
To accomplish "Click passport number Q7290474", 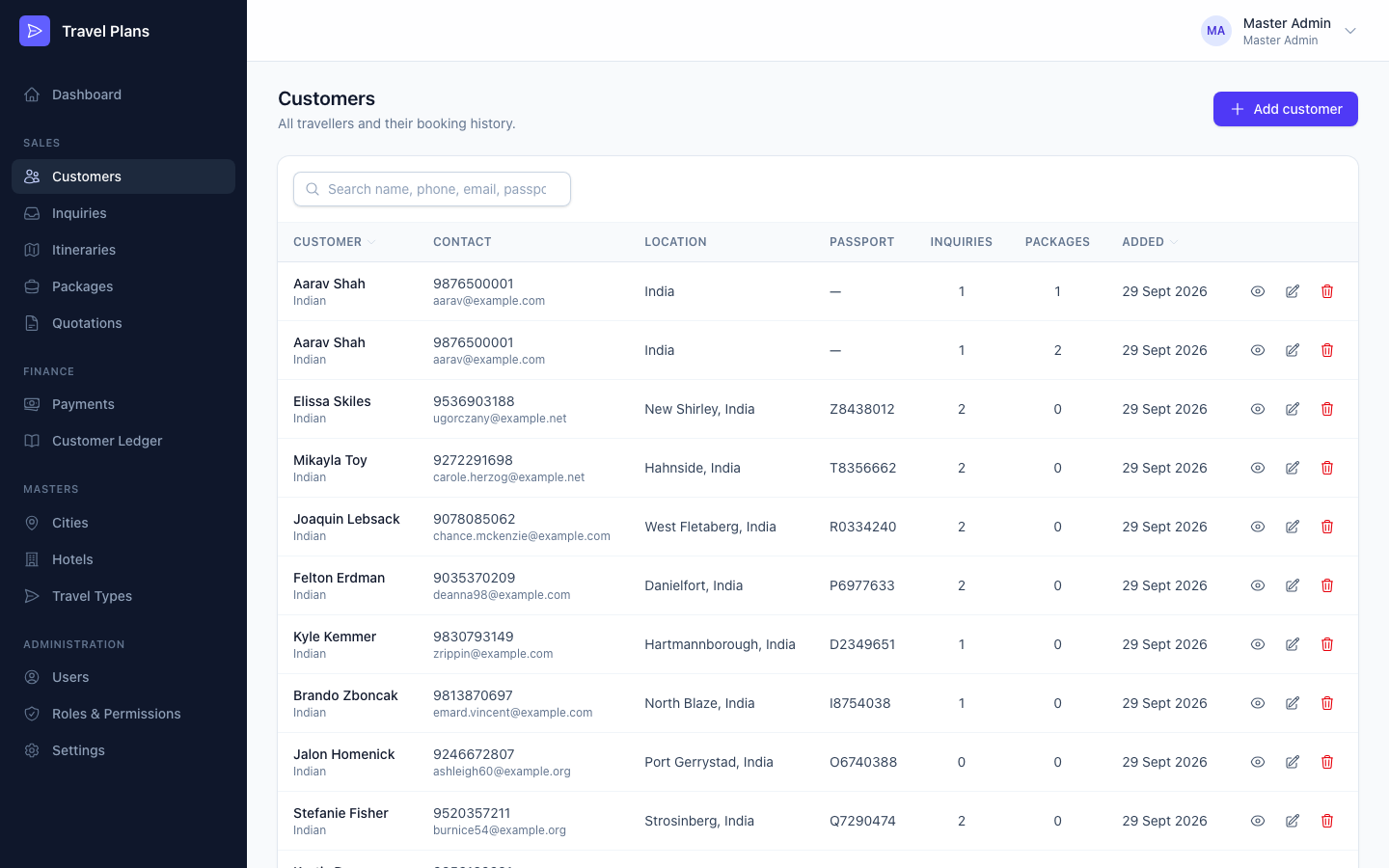I will 862,821.
